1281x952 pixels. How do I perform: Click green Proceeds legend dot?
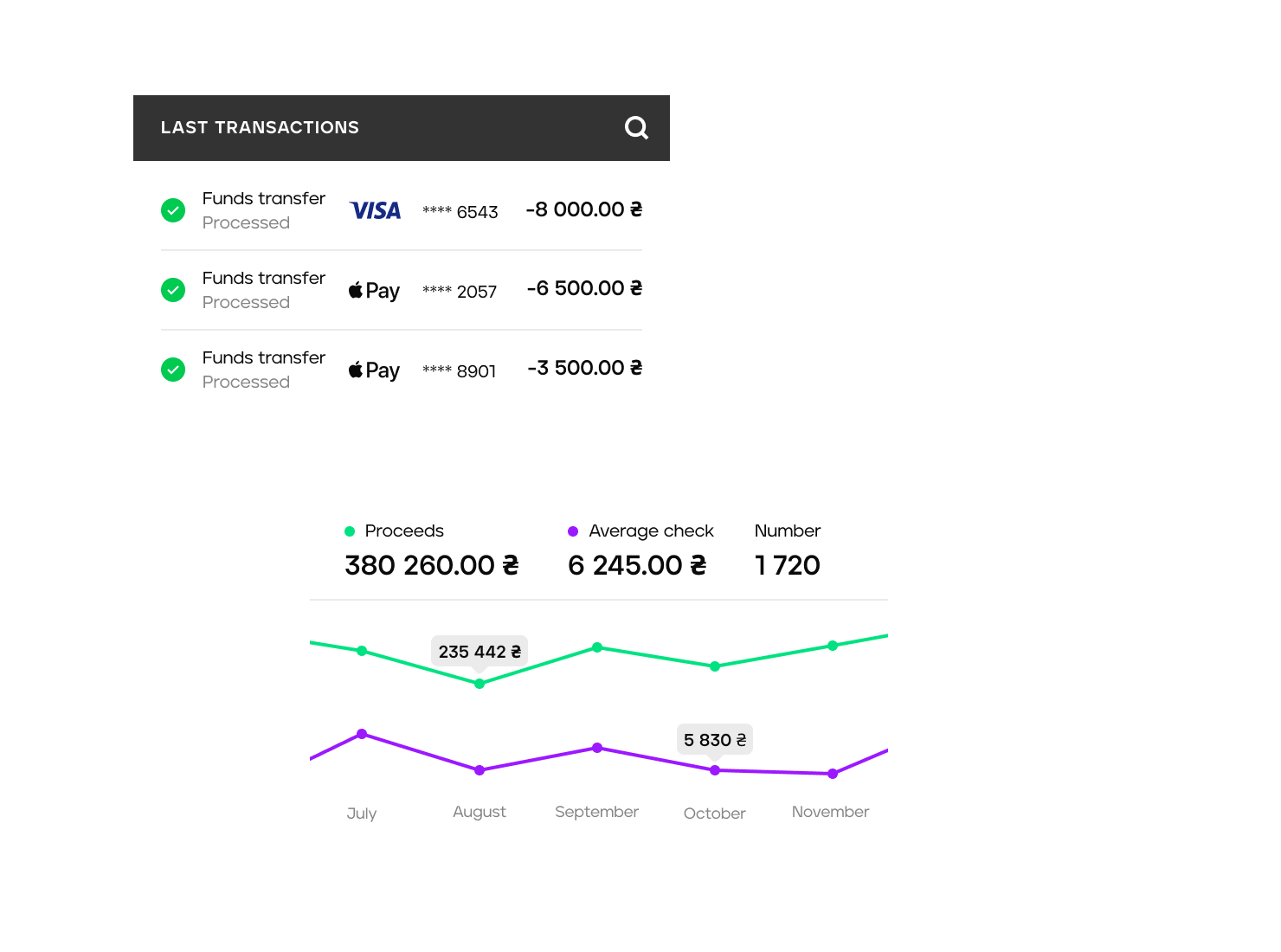point(350,531)
